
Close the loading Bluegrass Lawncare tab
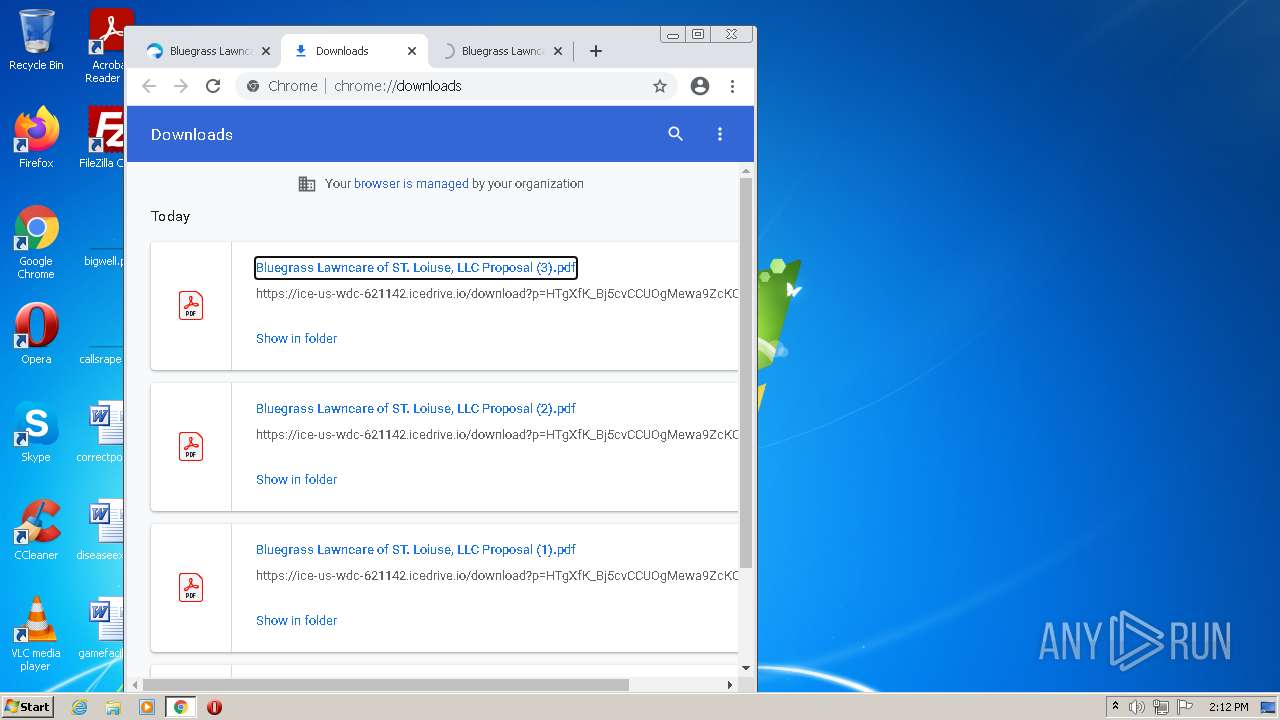(x=558, y=51)
